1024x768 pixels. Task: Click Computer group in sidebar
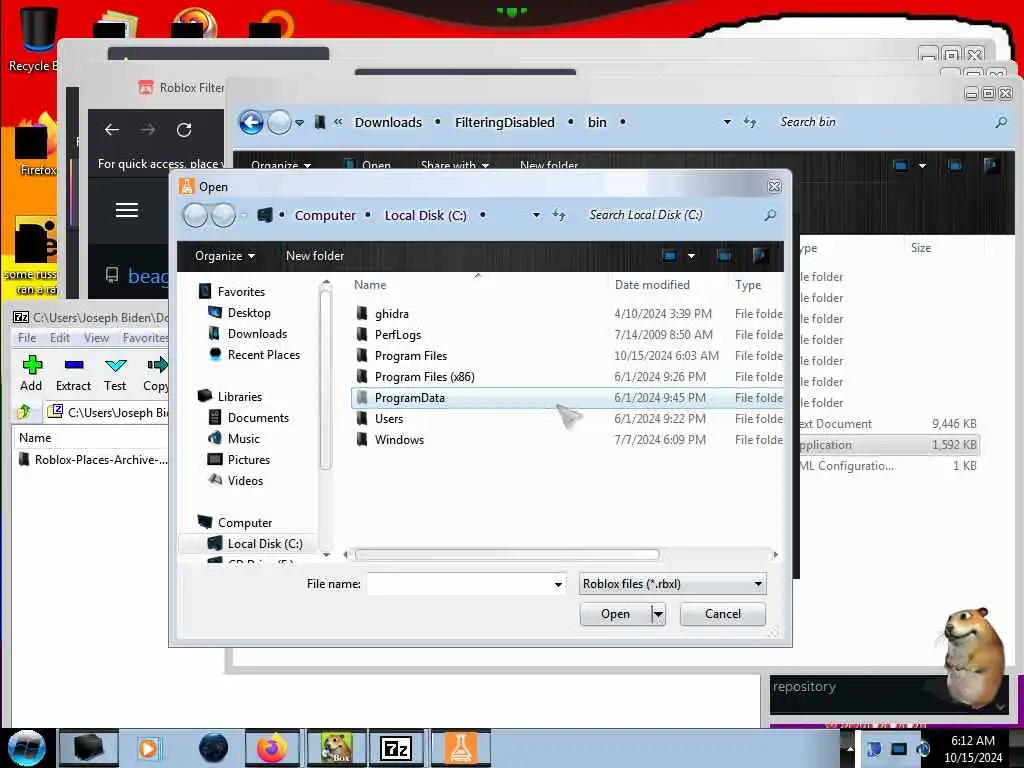tap(244, 522)
